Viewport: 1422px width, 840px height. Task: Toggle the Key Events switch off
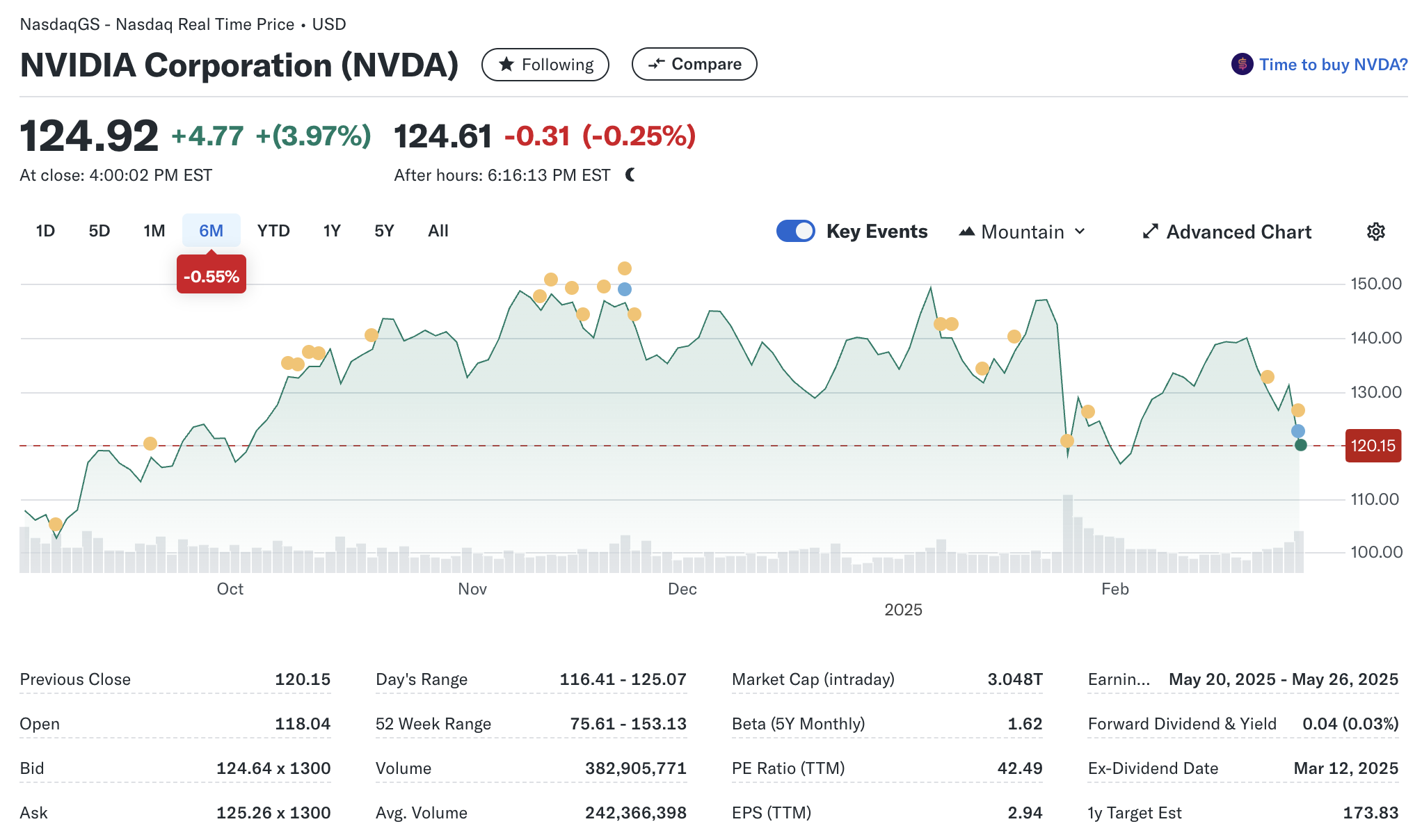(x=795, y=231)
